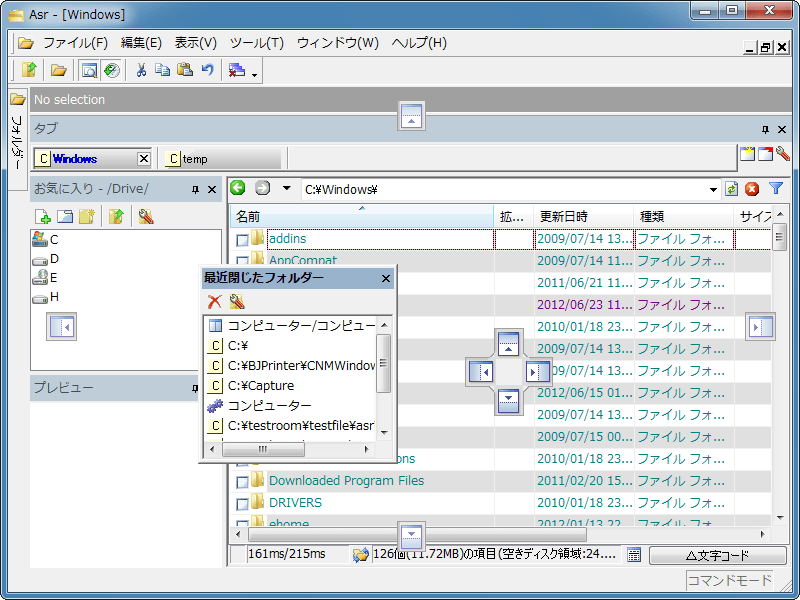The image size is (800, 600).
Task: Open the blue funnel Filter icon
Action: pos(775,189)
